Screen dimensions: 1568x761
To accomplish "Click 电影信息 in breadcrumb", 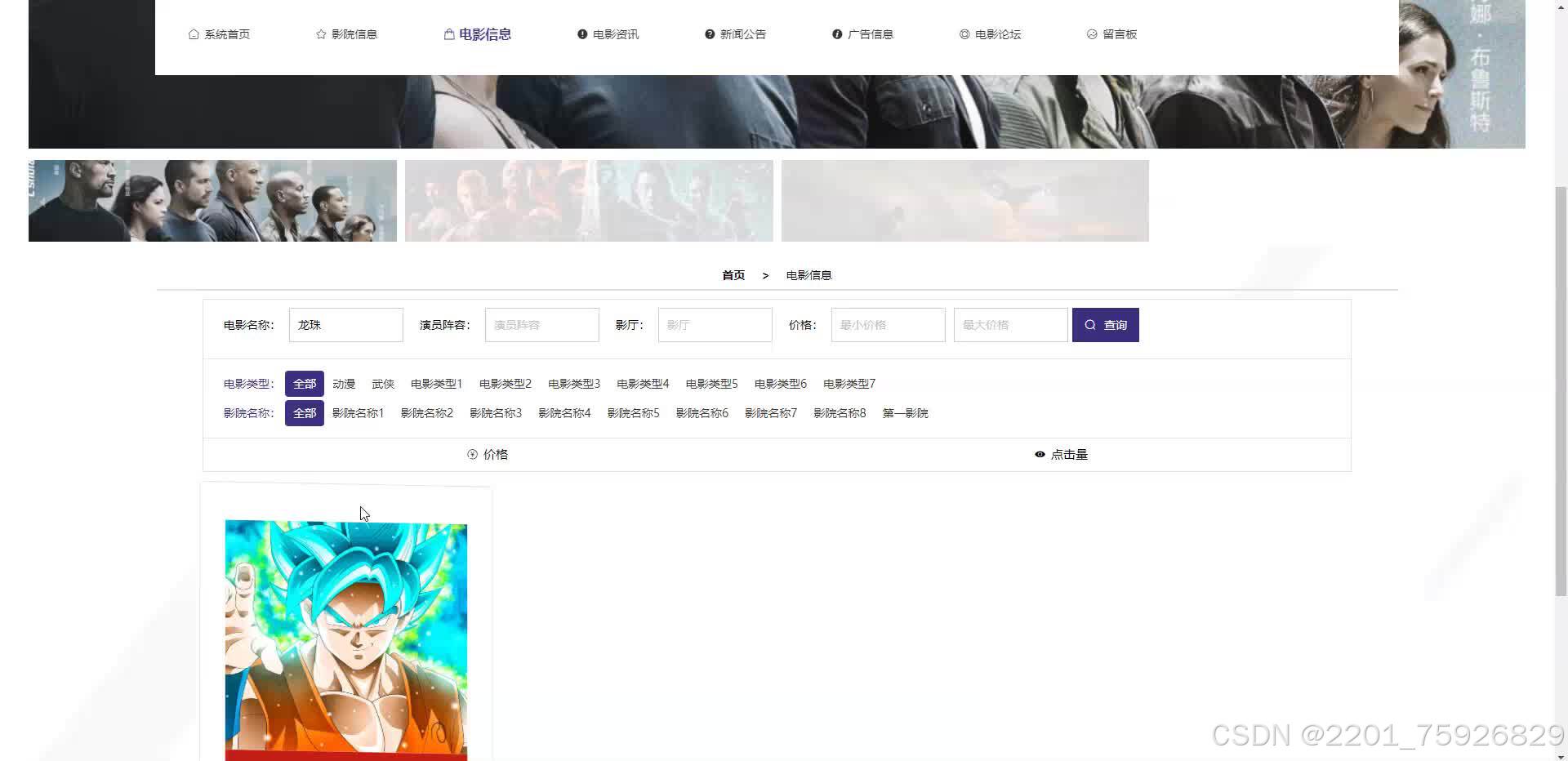I will coord(808,275).
